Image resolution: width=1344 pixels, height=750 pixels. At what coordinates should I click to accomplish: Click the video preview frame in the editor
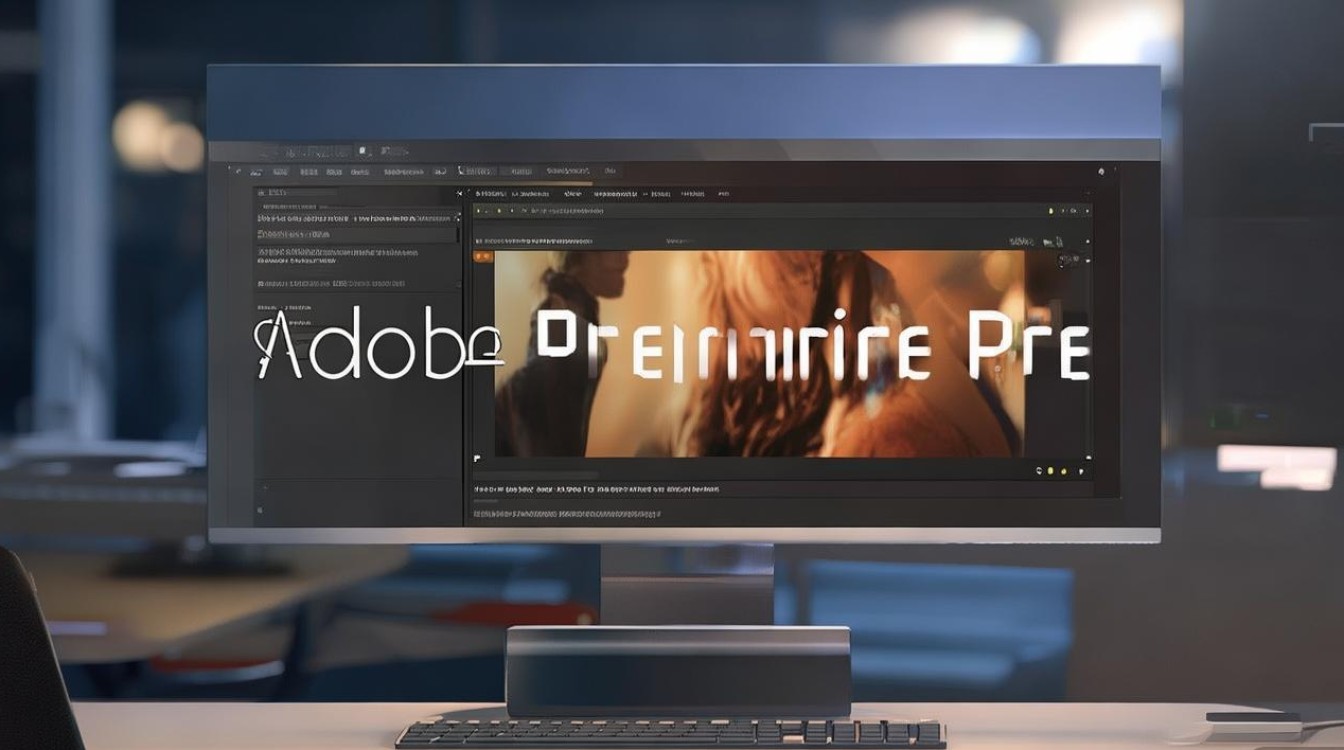759,353
